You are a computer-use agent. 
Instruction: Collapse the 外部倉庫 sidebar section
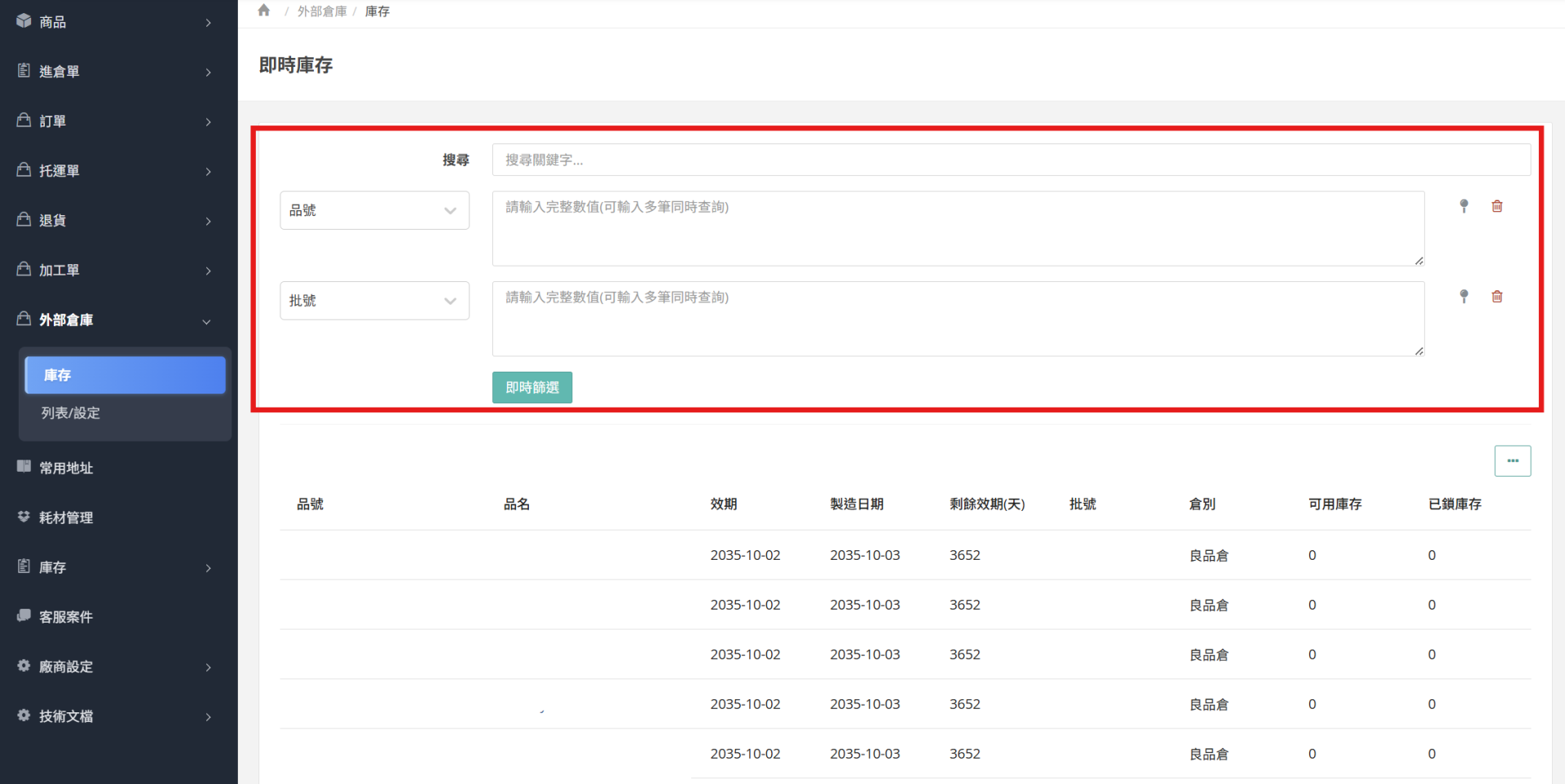[114, 319]
